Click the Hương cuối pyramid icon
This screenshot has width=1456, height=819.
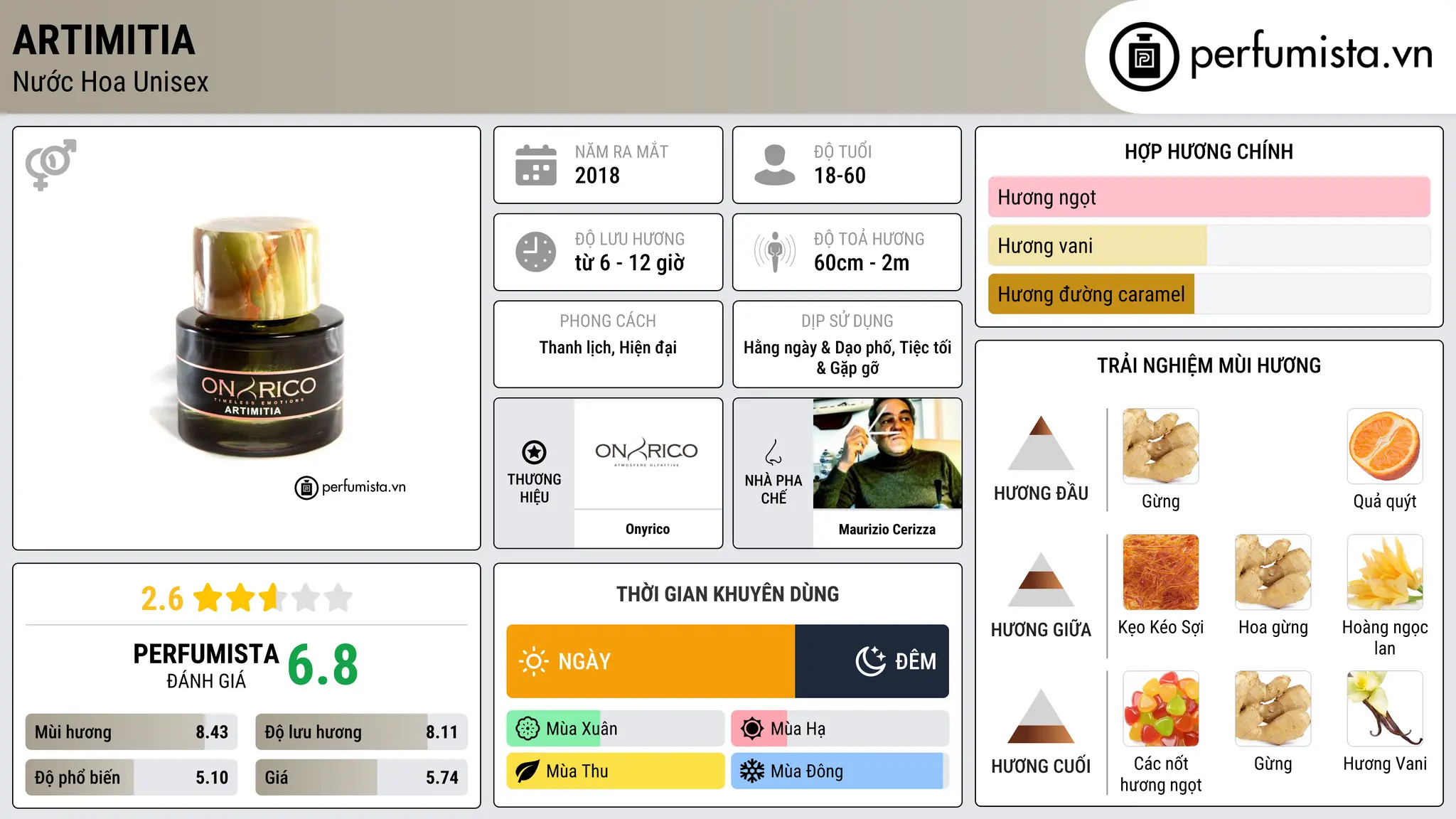tap(1041, 716)
